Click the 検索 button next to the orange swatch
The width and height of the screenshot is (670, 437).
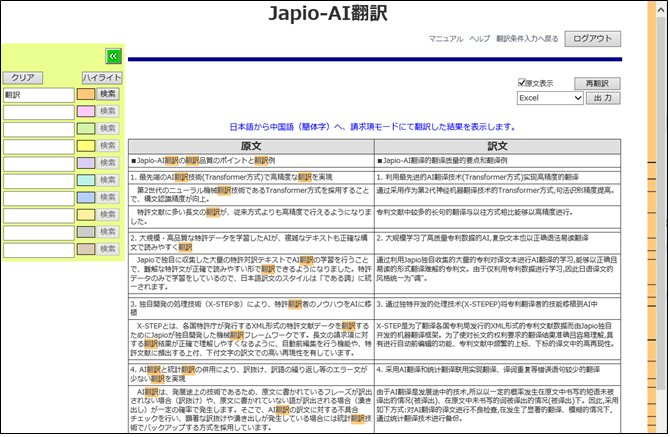coord(108,94)
